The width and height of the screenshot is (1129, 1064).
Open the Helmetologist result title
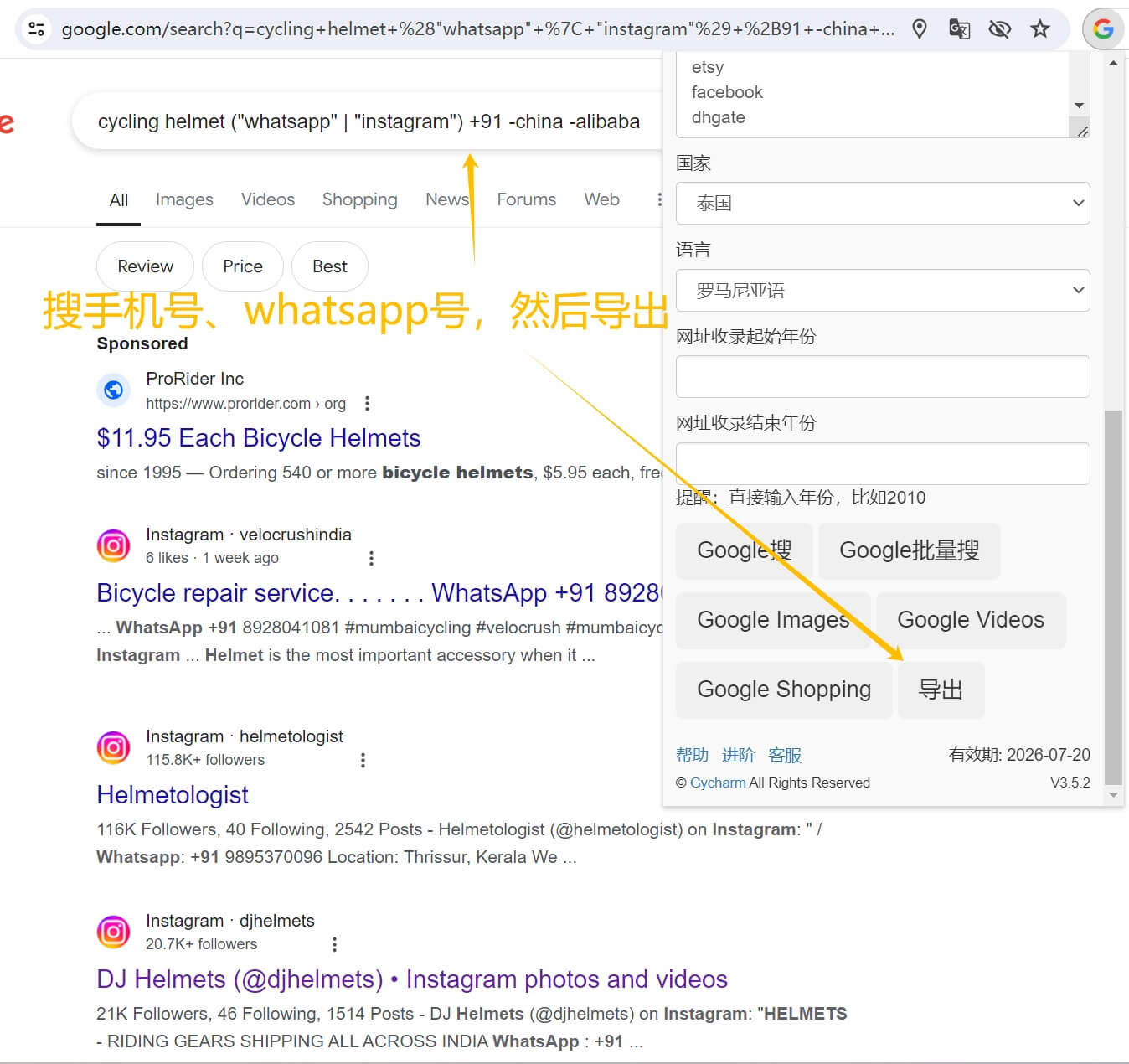[x=173, y=794]
